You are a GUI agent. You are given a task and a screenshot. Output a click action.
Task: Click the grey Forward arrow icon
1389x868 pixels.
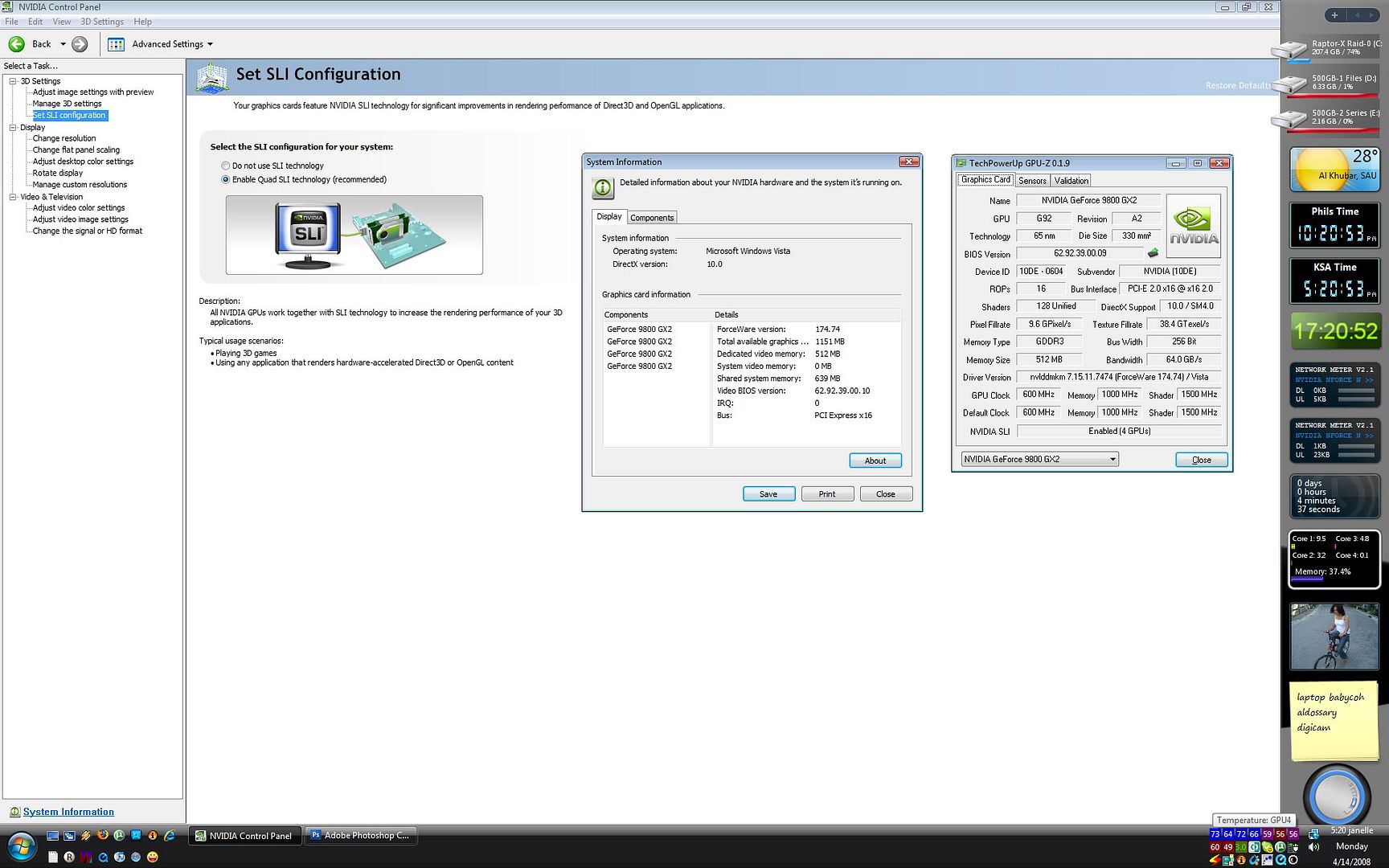pos(80,44)
